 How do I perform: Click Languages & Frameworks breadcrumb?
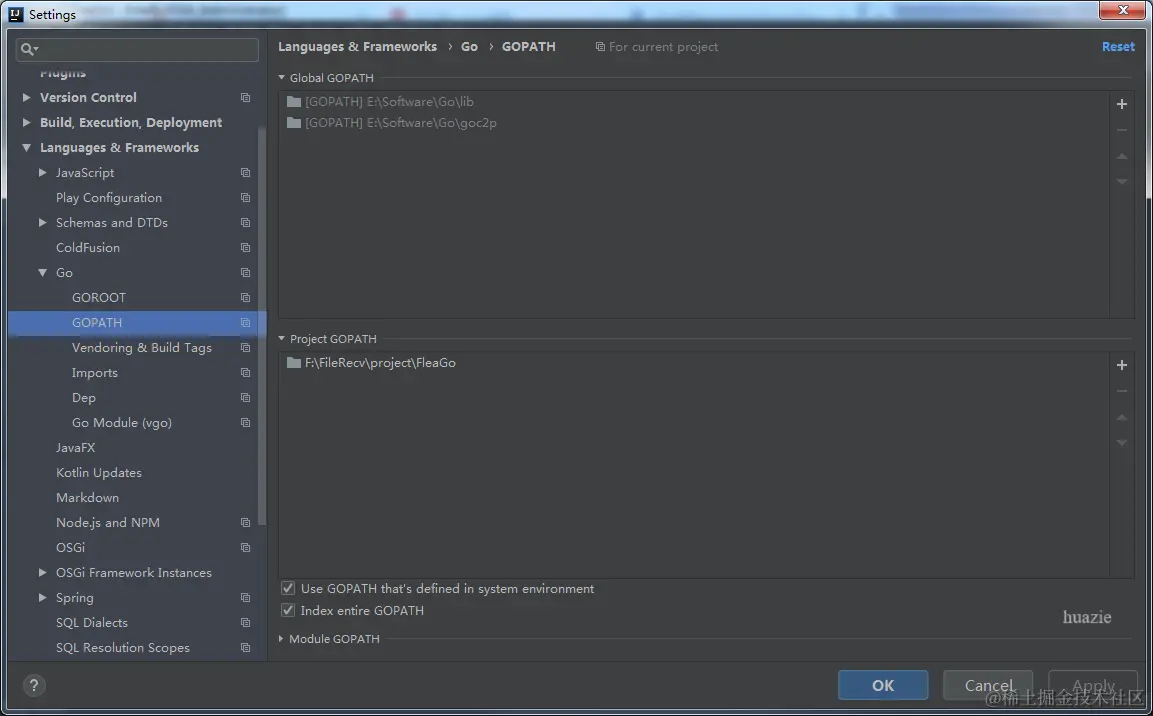(x=357, y=46)
